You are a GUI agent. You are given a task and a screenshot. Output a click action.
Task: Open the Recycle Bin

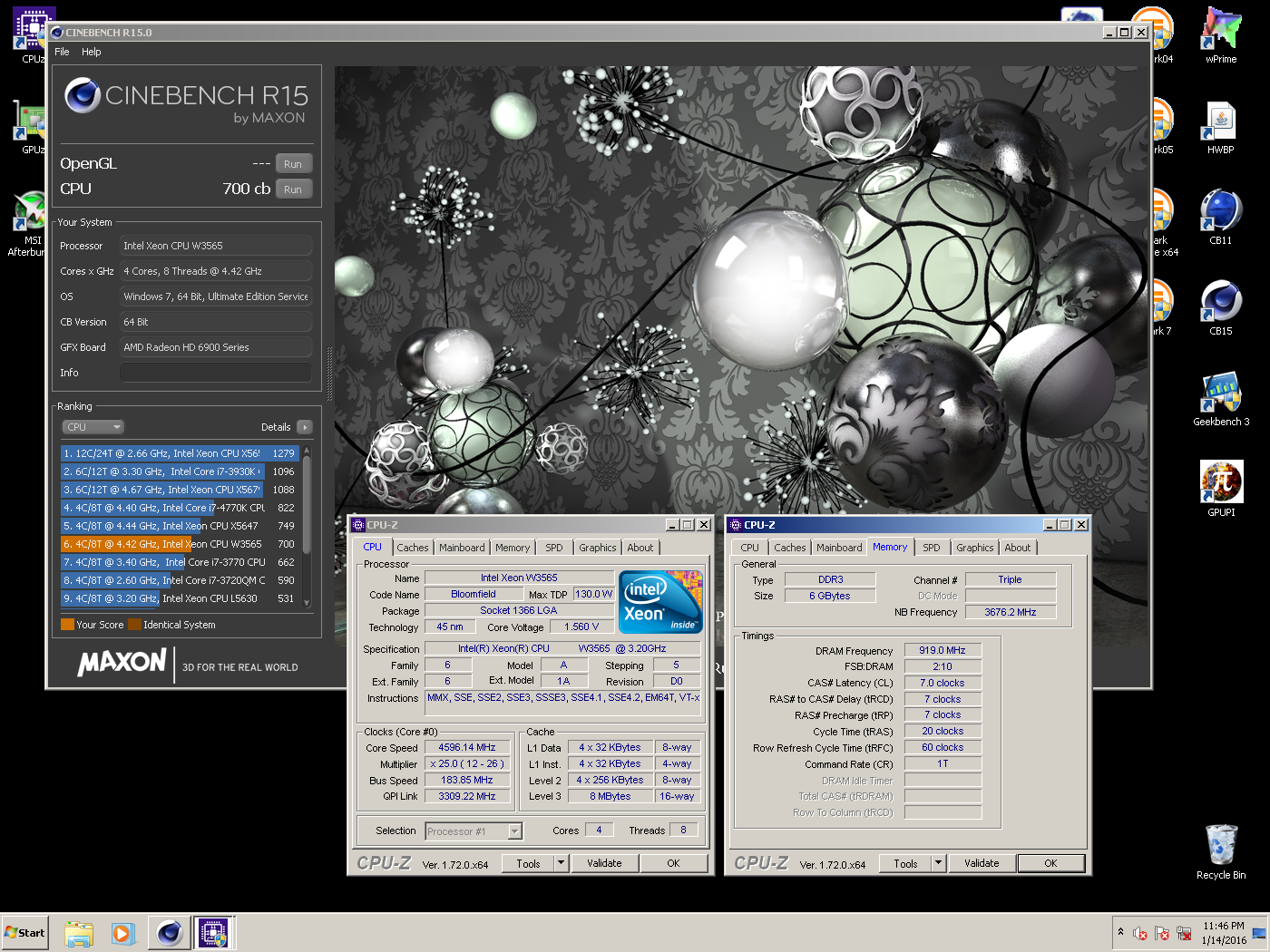[x=1221, y=852]
